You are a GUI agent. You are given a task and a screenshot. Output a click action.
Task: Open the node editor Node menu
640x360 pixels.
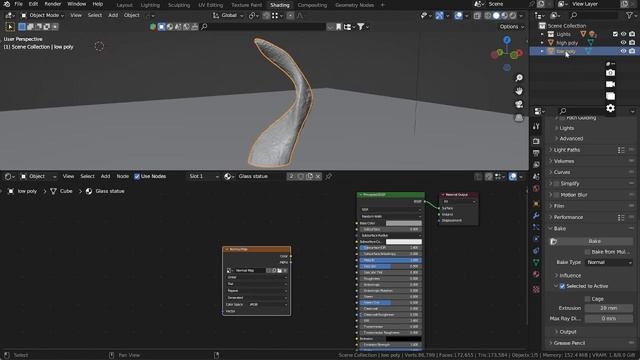pos(122,176)
